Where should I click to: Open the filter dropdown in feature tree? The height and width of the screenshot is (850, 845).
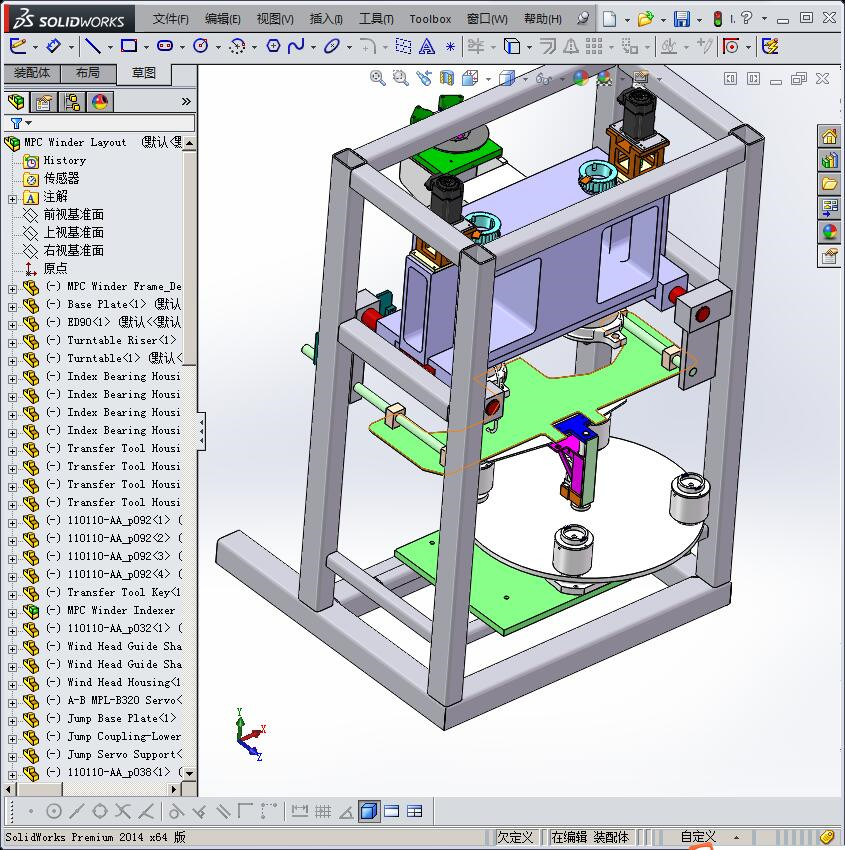(29, 123)
